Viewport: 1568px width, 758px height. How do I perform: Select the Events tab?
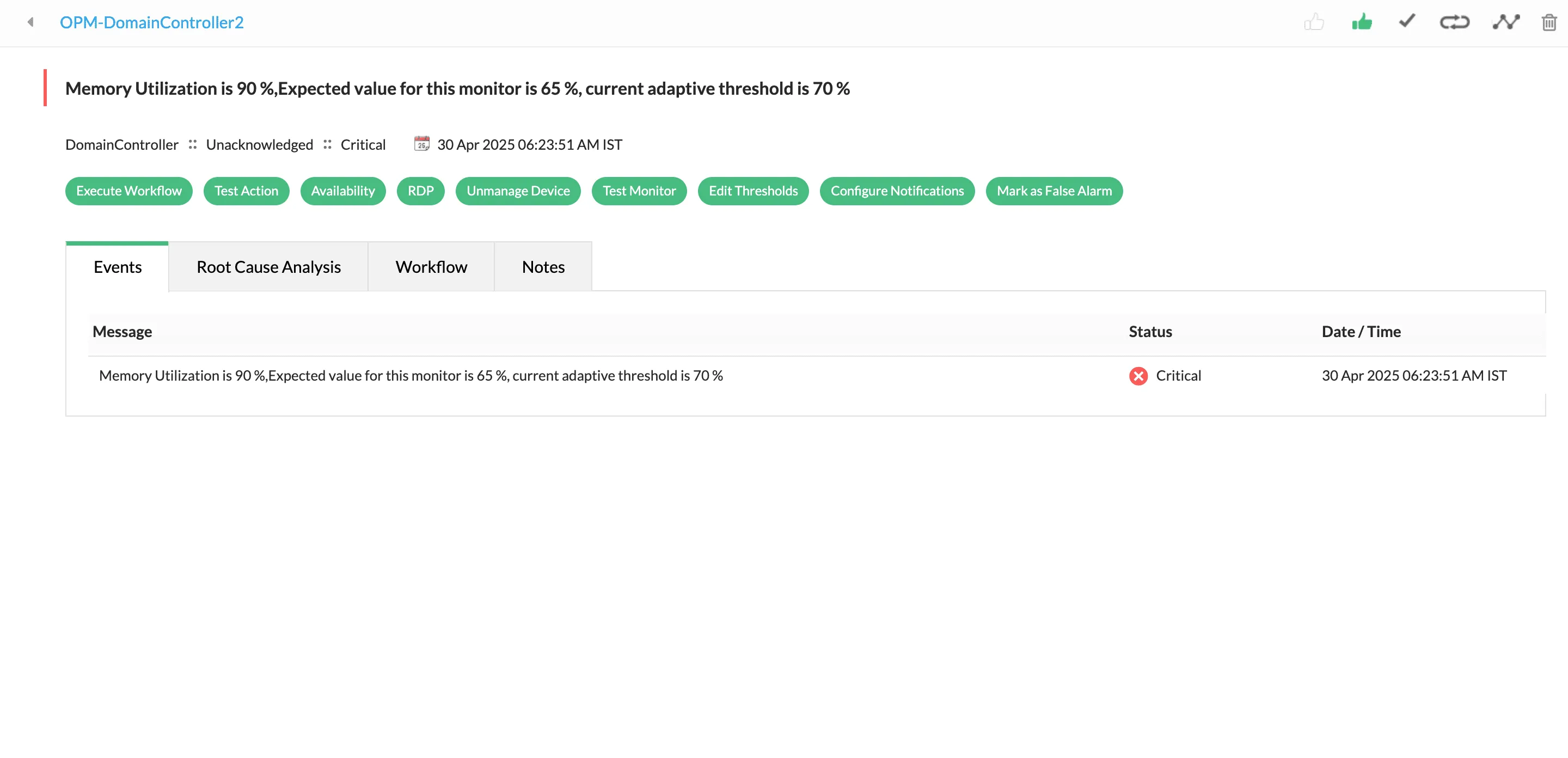click(x=117, y=266)
